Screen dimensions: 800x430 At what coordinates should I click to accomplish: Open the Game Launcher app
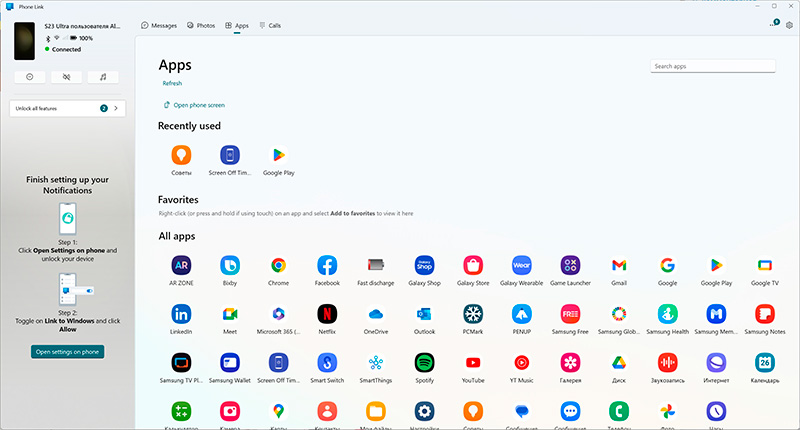click(570, 265)
